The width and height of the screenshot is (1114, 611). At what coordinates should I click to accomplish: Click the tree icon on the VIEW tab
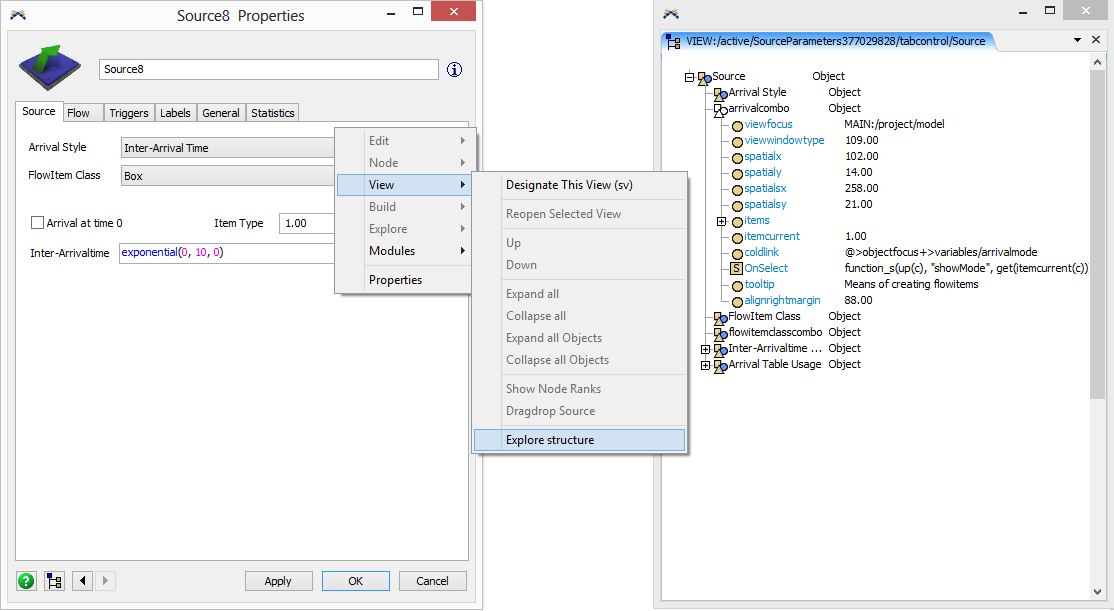[x=673, y=42]
